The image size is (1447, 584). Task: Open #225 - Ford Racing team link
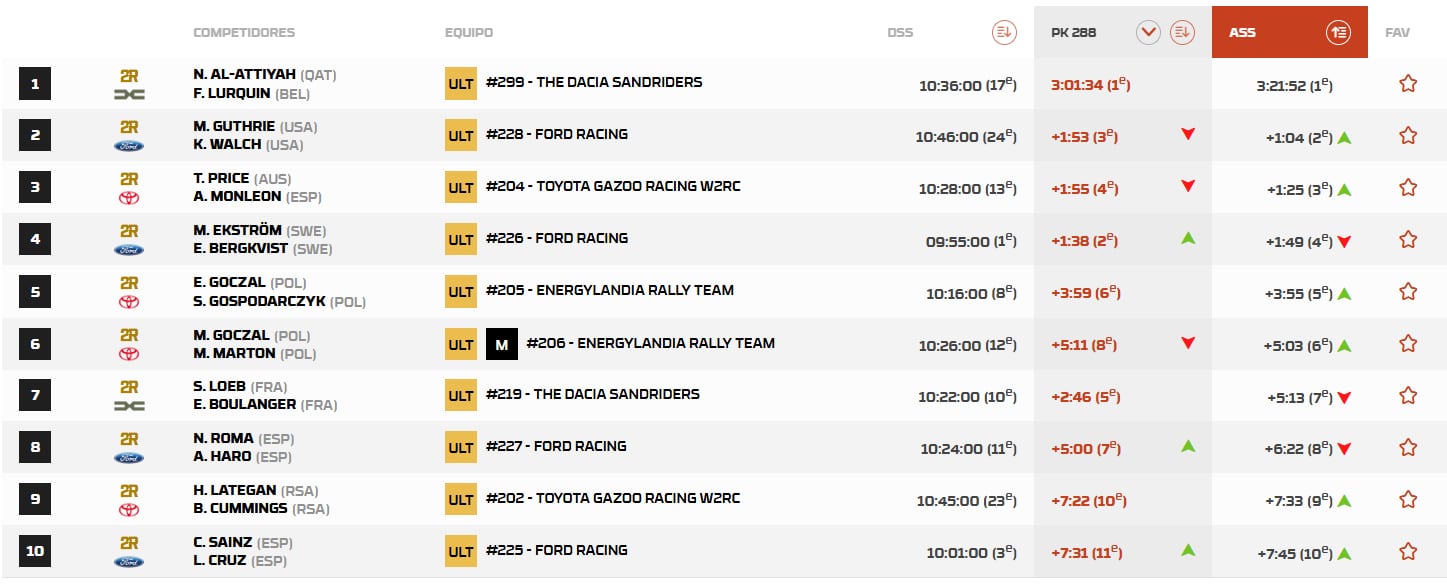click(557, 550)
